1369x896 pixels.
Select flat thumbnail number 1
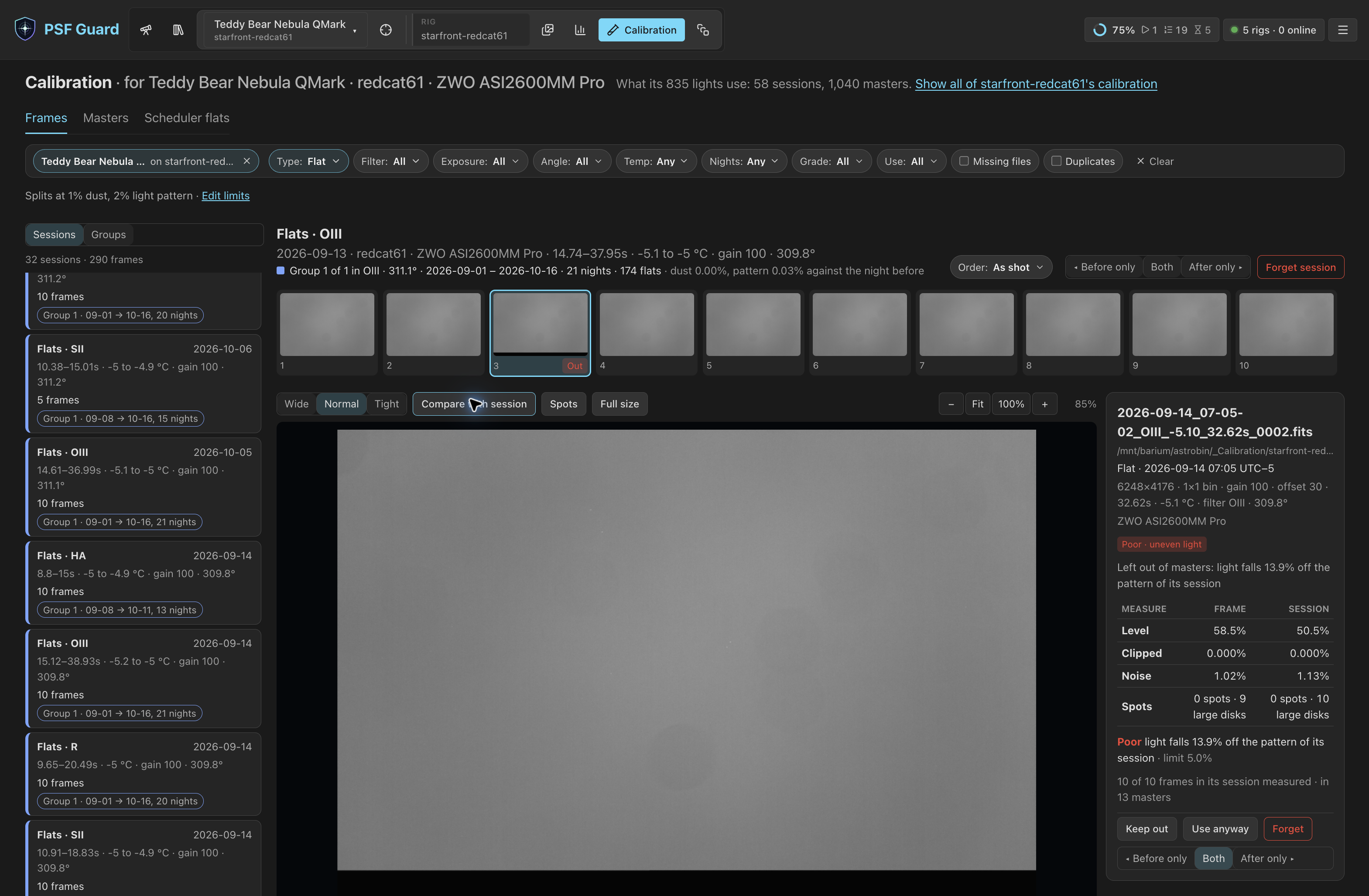pyautogui.click(x=327, y=332)
